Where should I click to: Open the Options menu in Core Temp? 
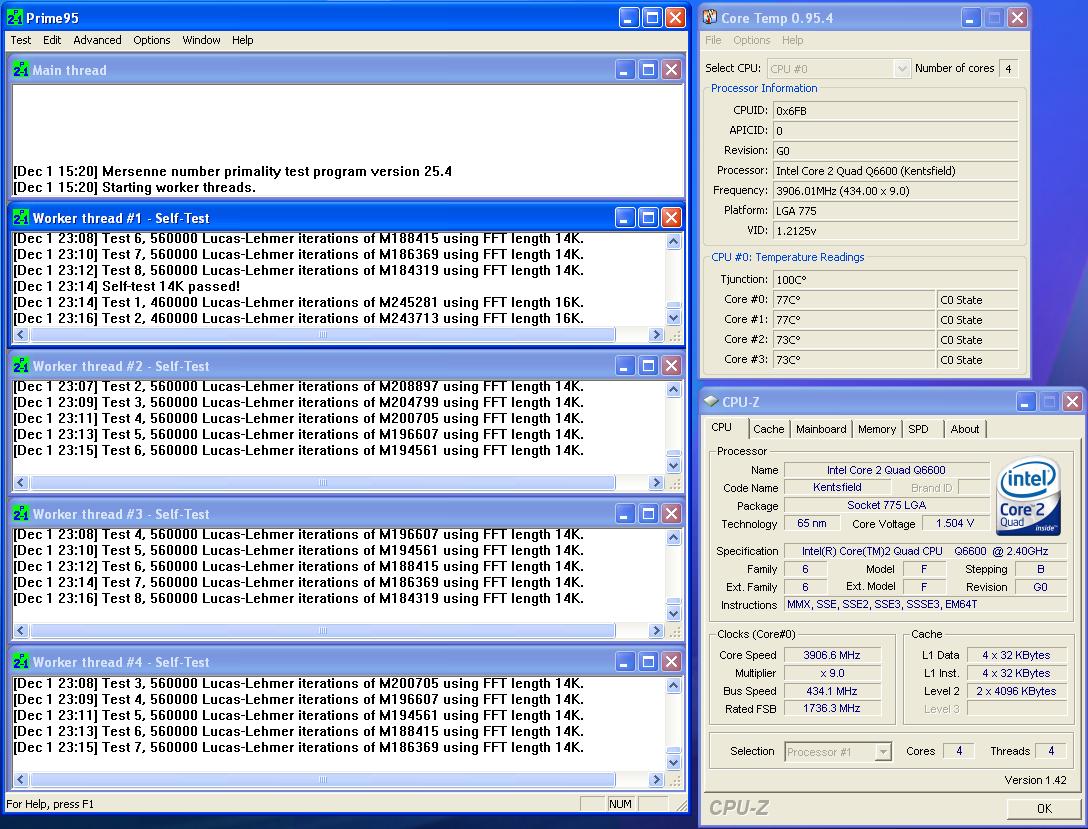pyautogui.click(x=751, y=40)
